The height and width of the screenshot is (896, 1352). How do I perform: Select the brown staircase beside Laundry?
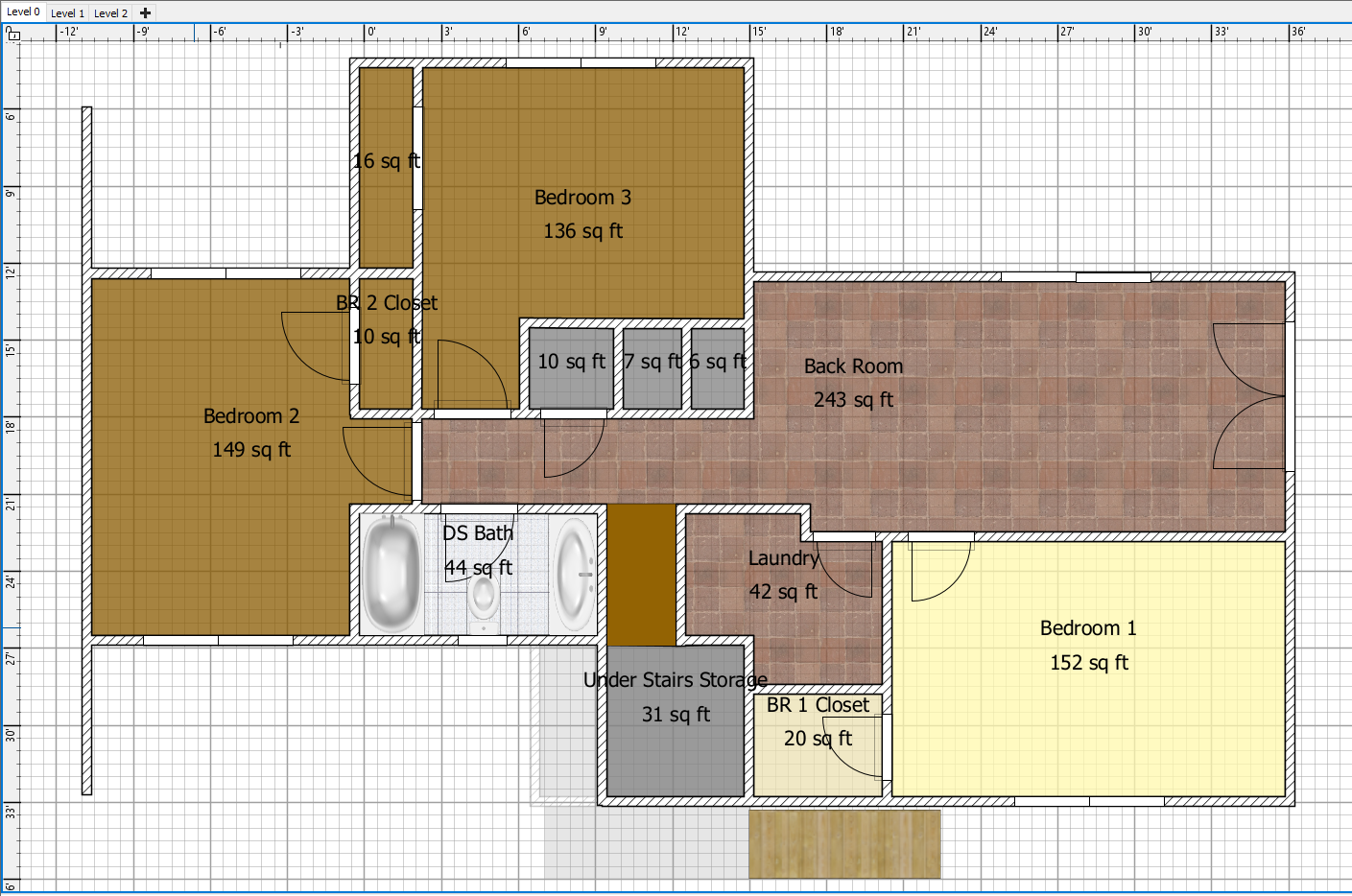[x=641, y=575]
